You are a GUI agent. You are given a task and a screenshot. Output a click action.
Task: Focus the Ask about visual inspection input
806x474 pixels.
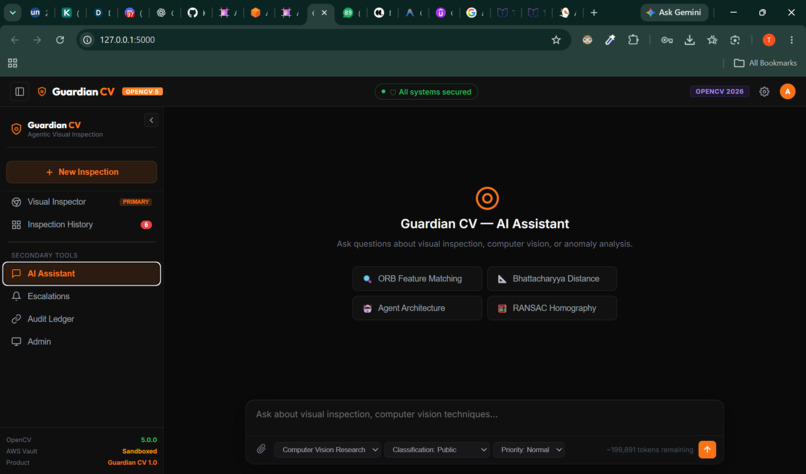pyautogui.click(x=484, y=414)
